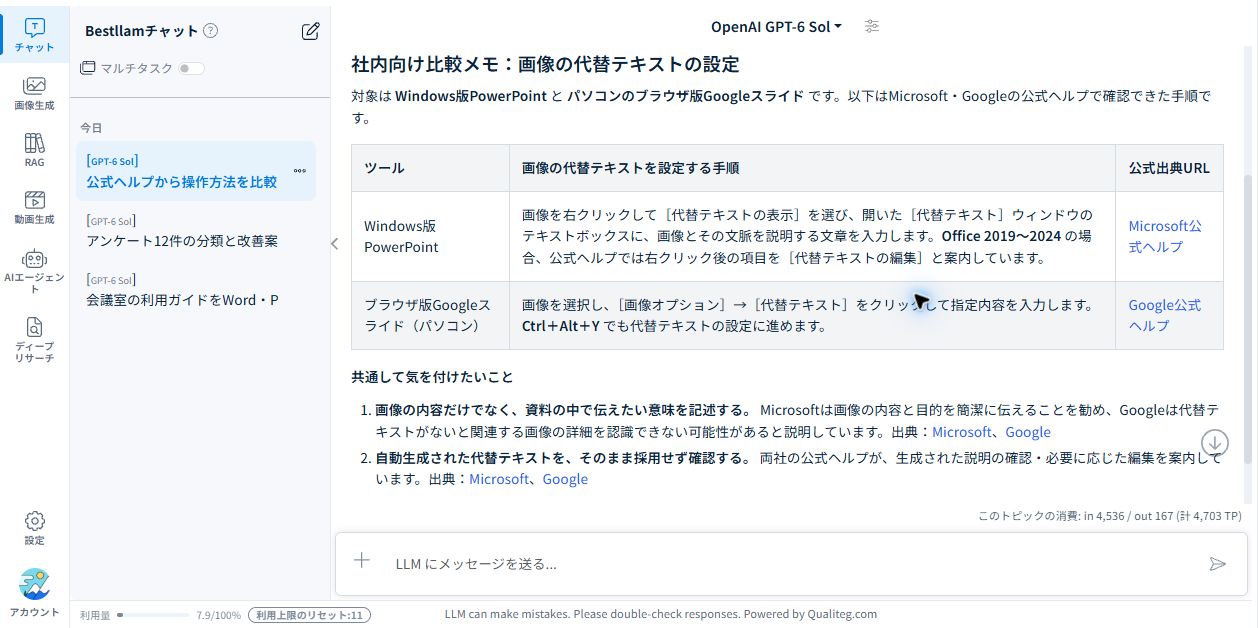Image resolution: width=1258 pixels, height=628 pixels.
Task: Click the token usage text このトピックの消費
Action: 1109,516
